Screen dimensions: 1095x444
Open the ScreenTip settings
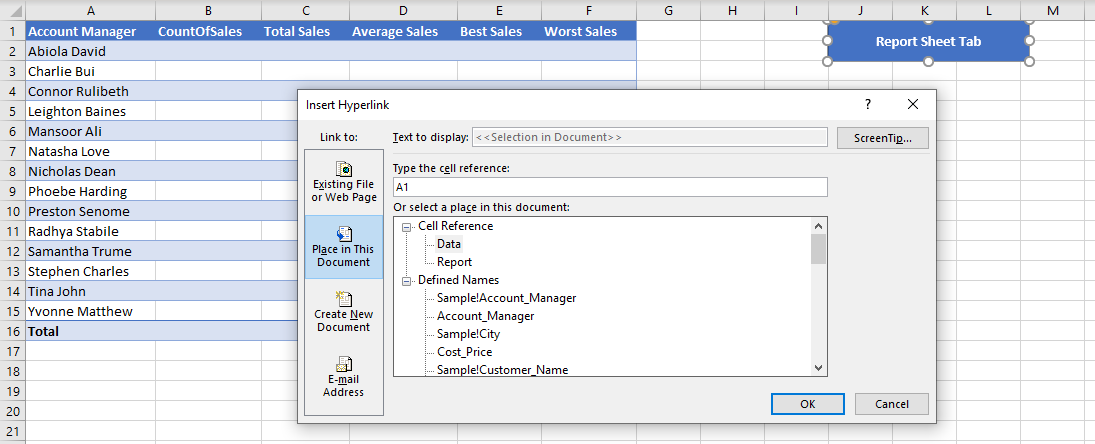tap(882, 137)
